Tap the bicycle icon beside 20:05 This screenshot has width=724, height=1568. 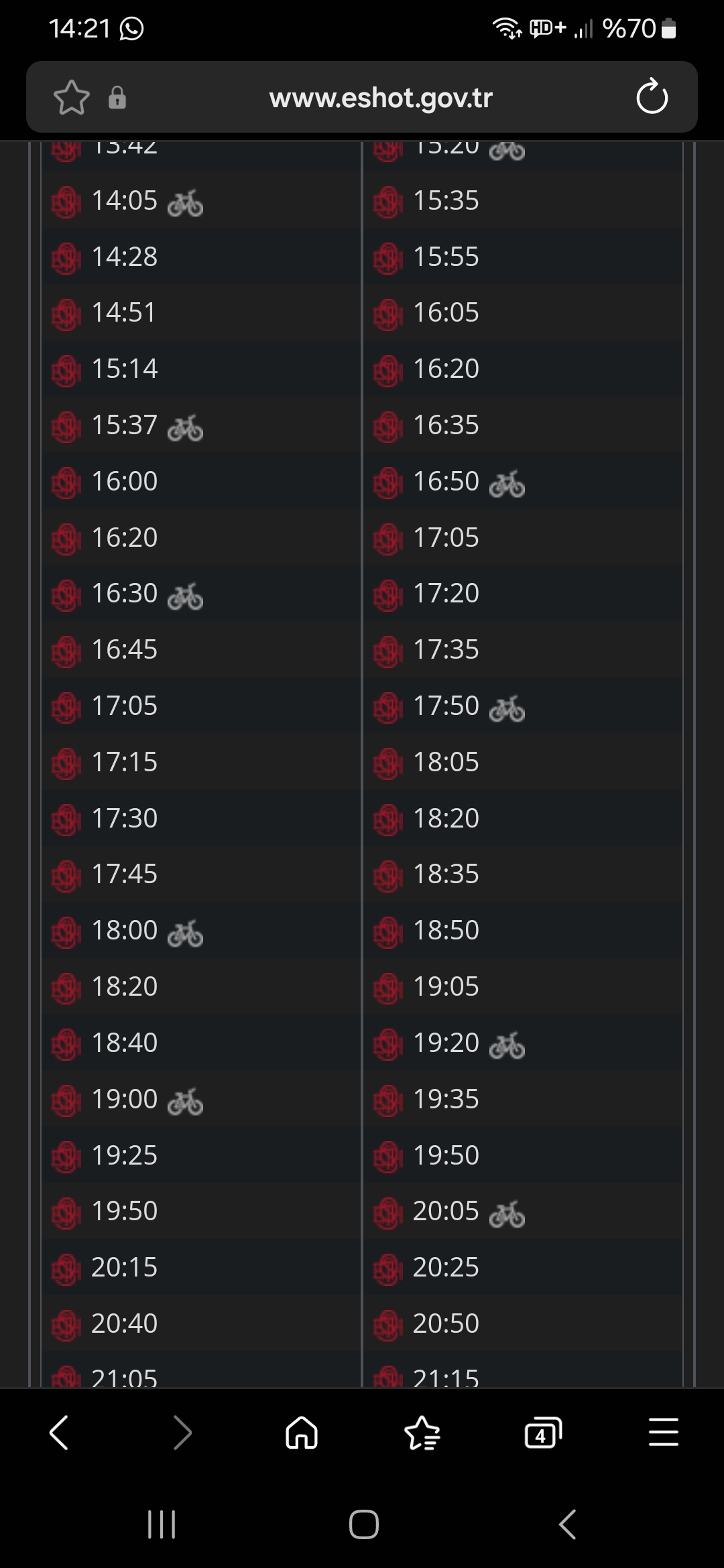(x=507, y=1213)
